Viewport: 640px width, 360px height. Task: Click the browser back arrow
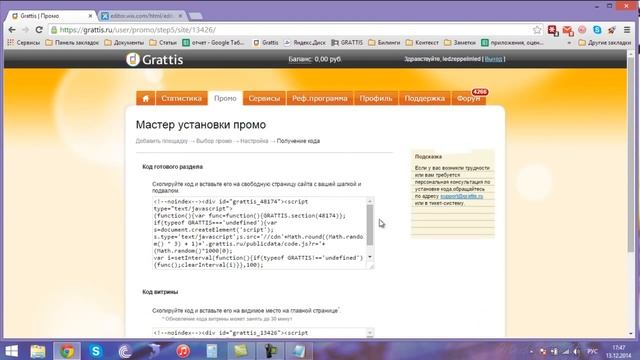pyautogui.click(x=12, y=30)
